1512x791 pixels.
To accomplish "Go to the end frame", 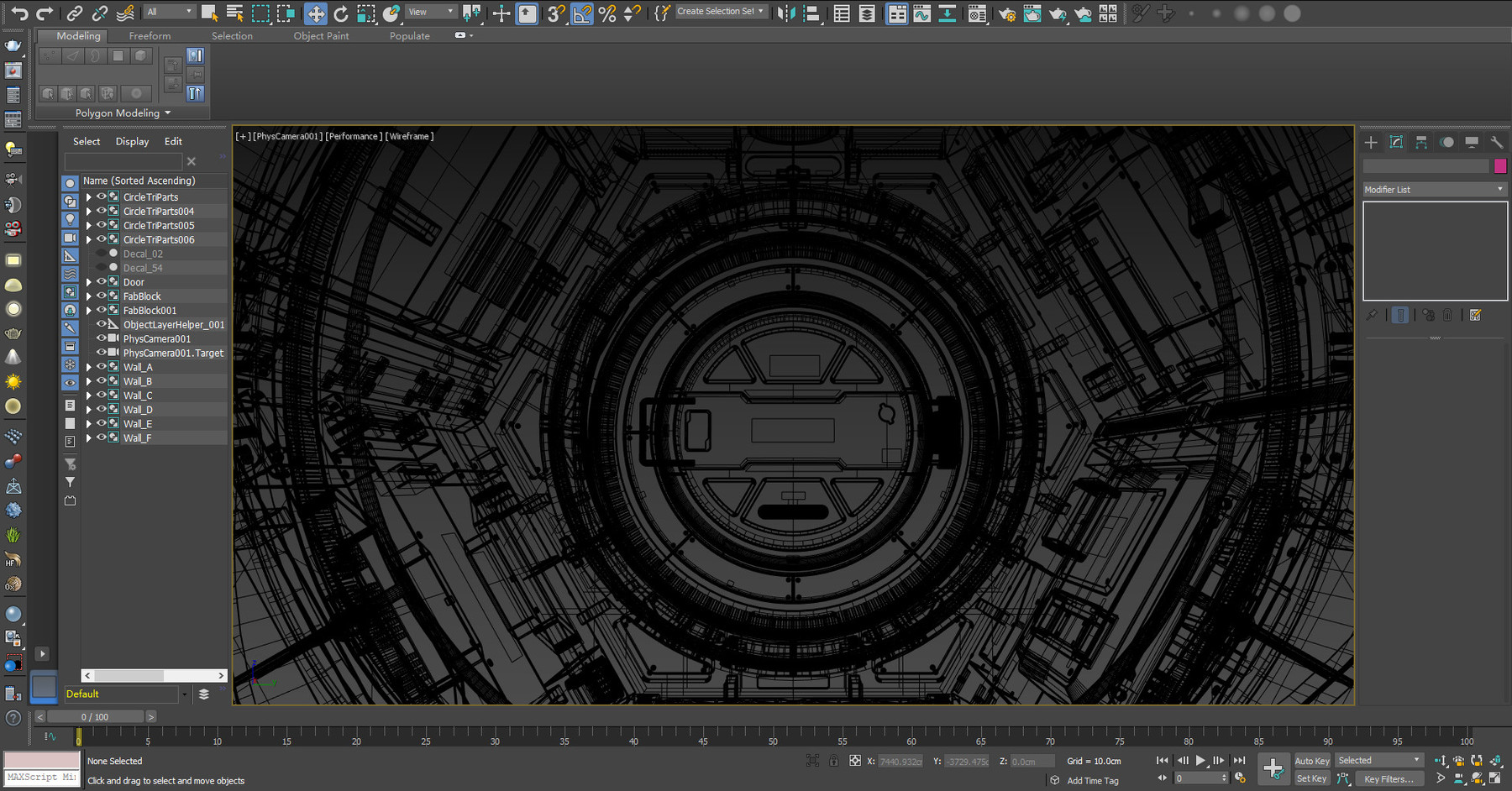I will click(1239, 761).
